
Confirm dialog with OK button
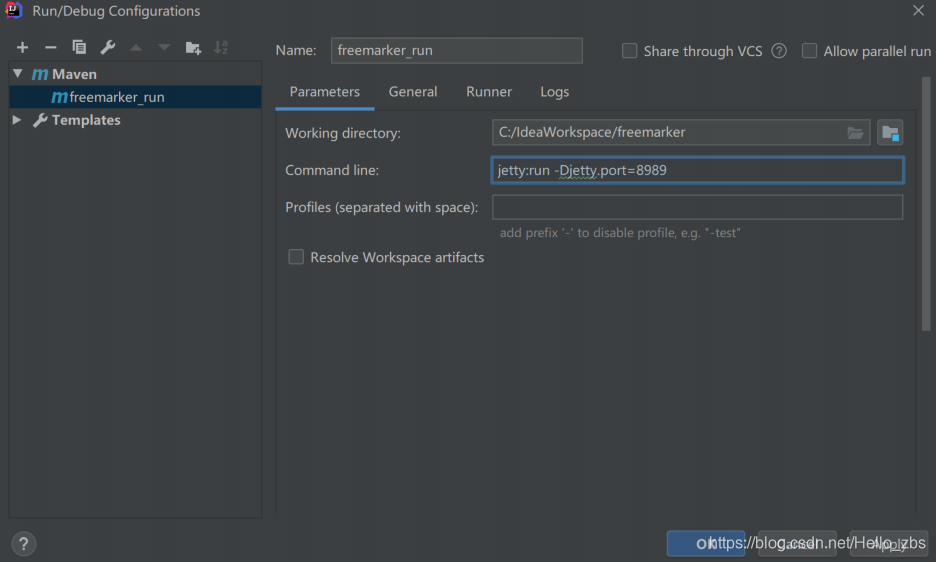tap(706, 543)
